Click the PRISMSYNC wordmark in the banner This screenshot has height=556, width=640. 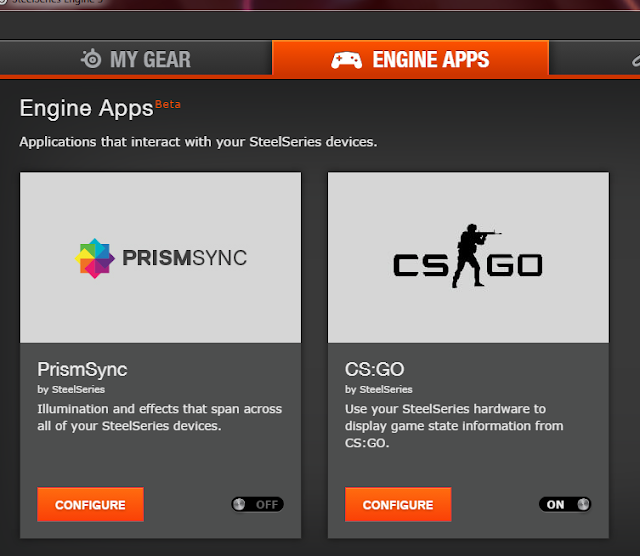tap(184, 258)
